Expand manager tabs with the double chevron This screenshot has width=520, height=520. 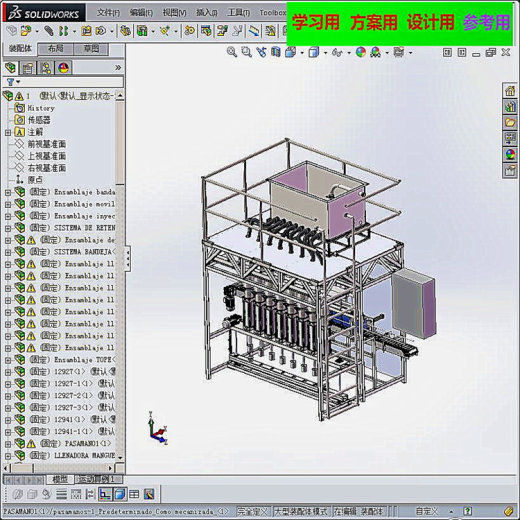118,68
